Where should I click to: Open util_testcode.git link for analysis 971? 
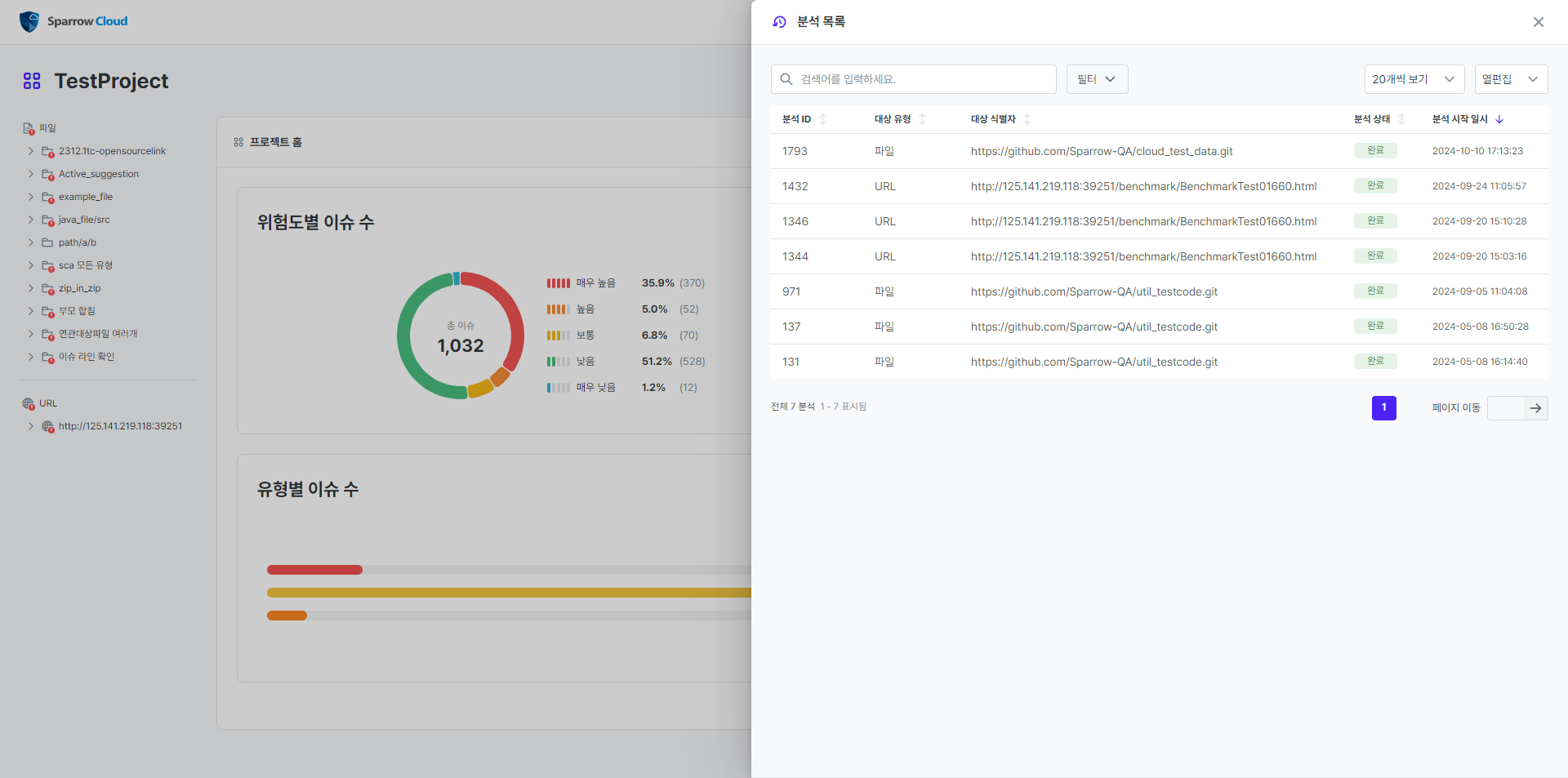click(x=1094, y=291)
